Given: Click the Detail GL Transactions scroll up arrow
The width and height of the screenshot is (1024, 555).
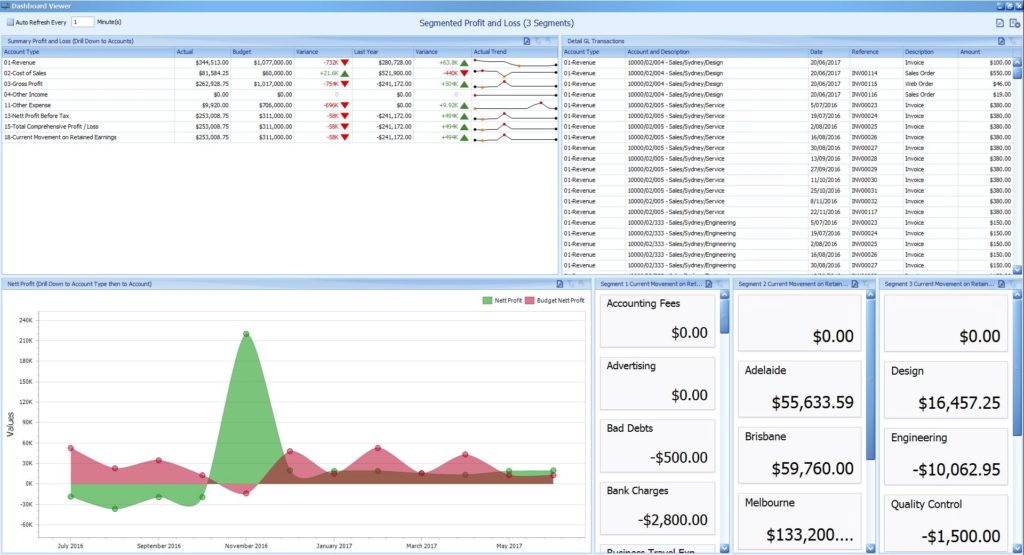Looking at the screenshot, I should [1017, 63].
